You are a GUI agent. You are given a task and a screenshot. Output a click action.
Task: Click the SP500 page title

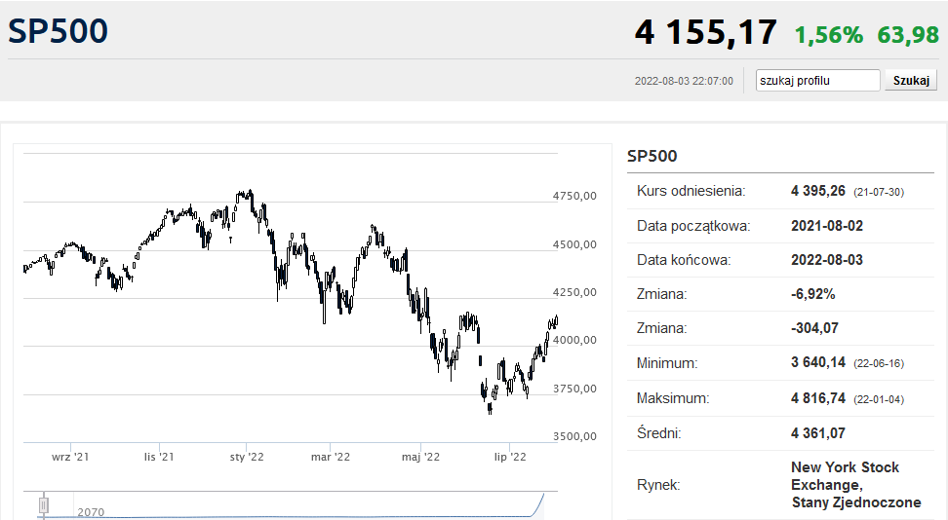coord(58,31)
